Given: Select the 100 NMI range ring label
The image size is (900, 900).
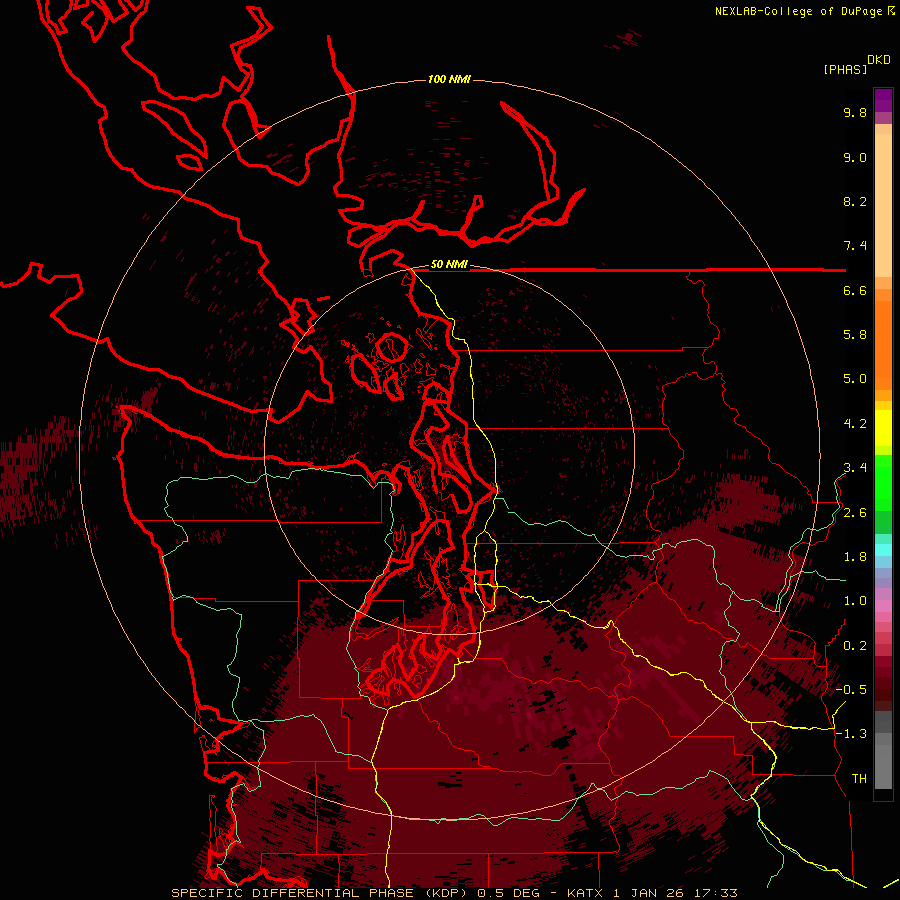Looking at the screenshot, I should tap(449, 79).
